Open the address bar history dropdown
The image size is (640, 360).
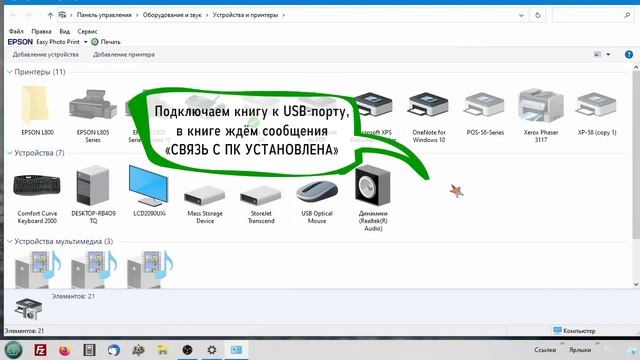tap(521, 16)
